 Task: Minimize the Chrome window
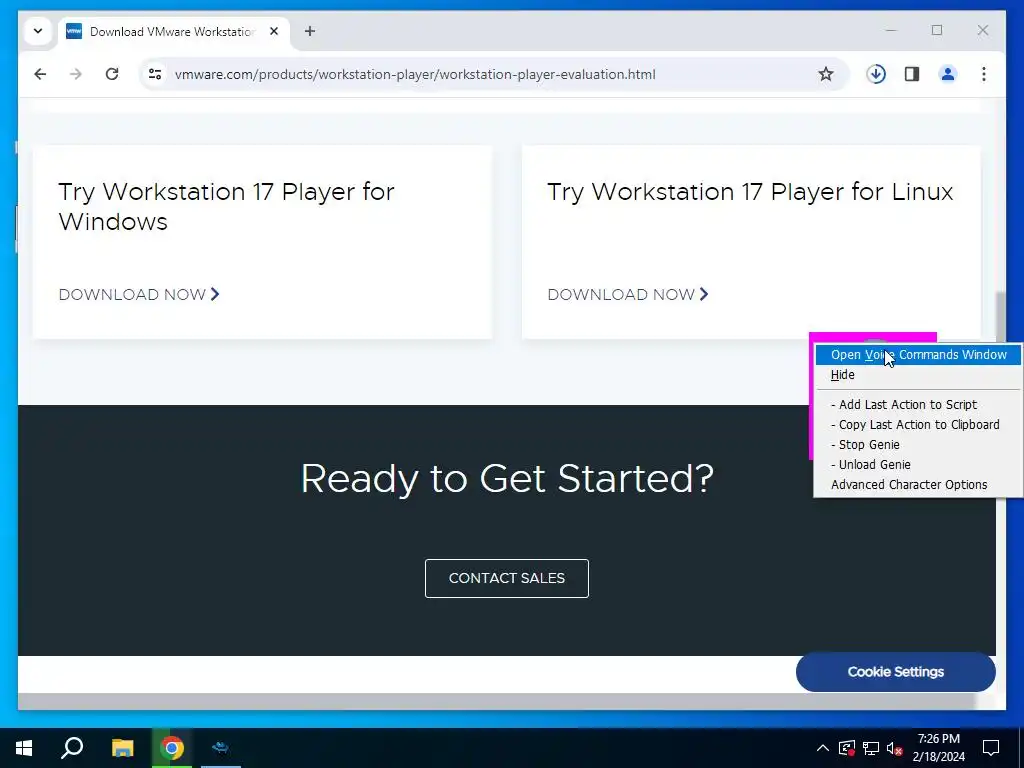point(891,30)
